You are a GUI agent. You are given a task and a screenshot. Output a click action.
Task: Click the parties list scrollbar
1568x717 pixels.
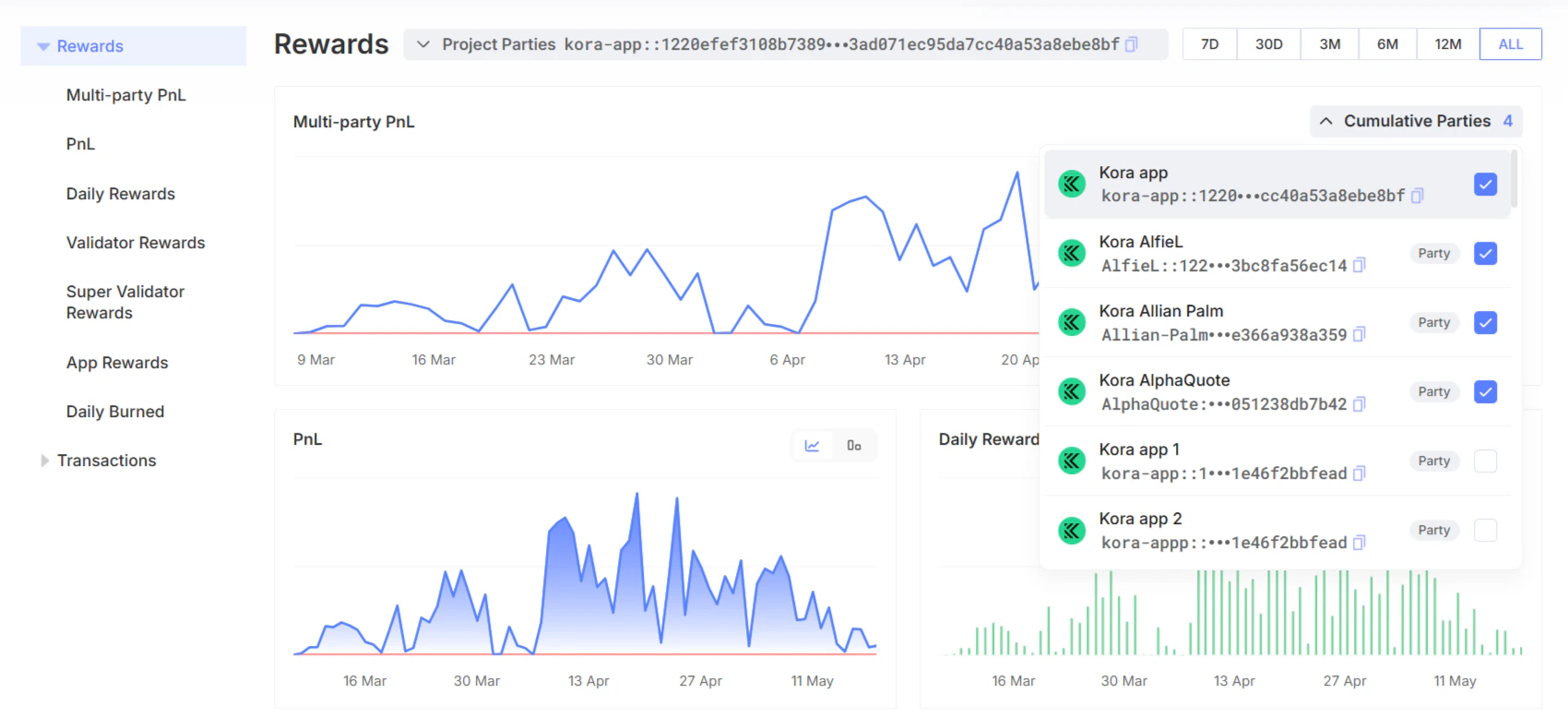coord(1515,180)
